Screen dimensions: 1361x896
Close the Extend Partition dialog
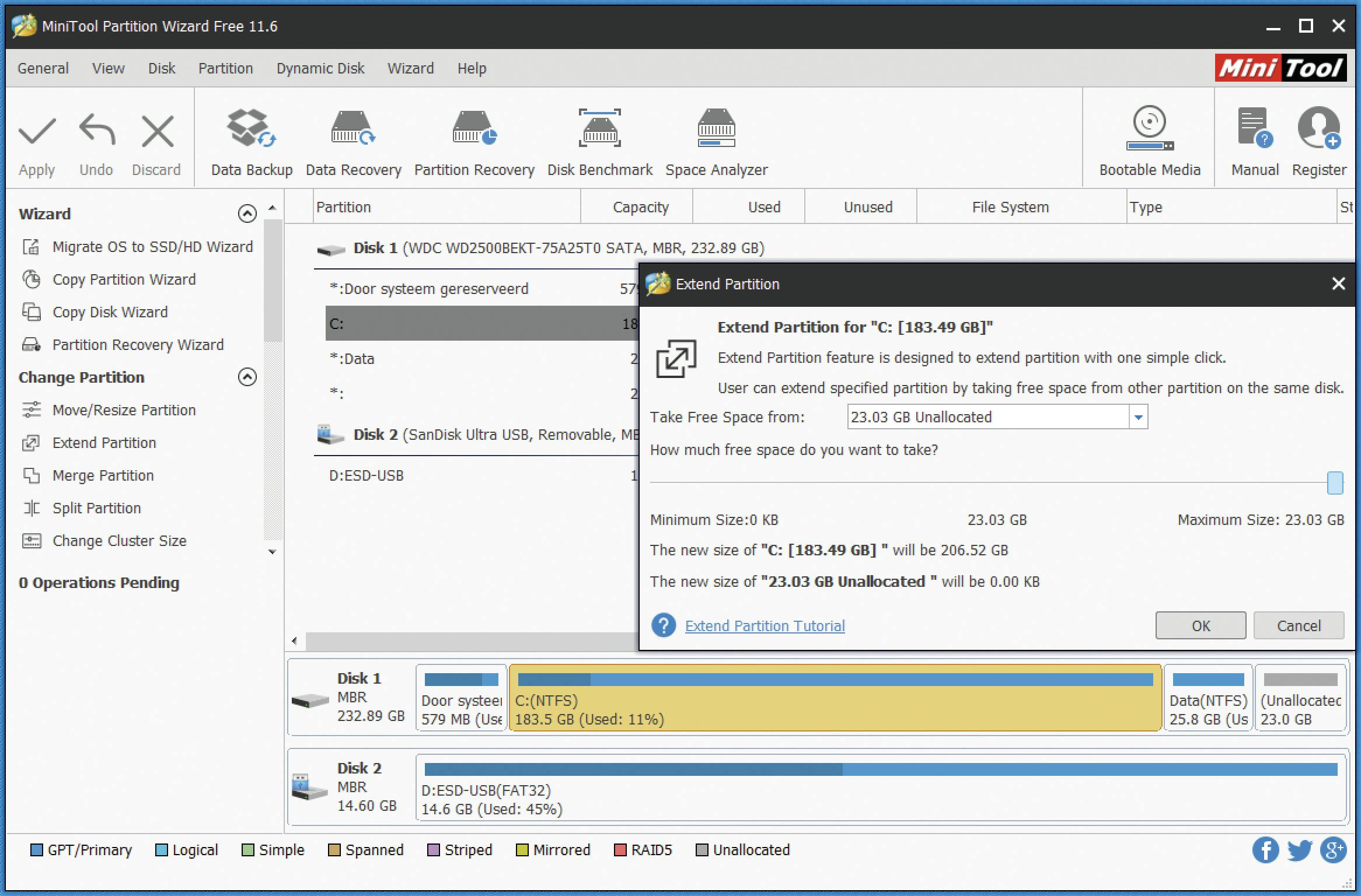point(1338,284)
